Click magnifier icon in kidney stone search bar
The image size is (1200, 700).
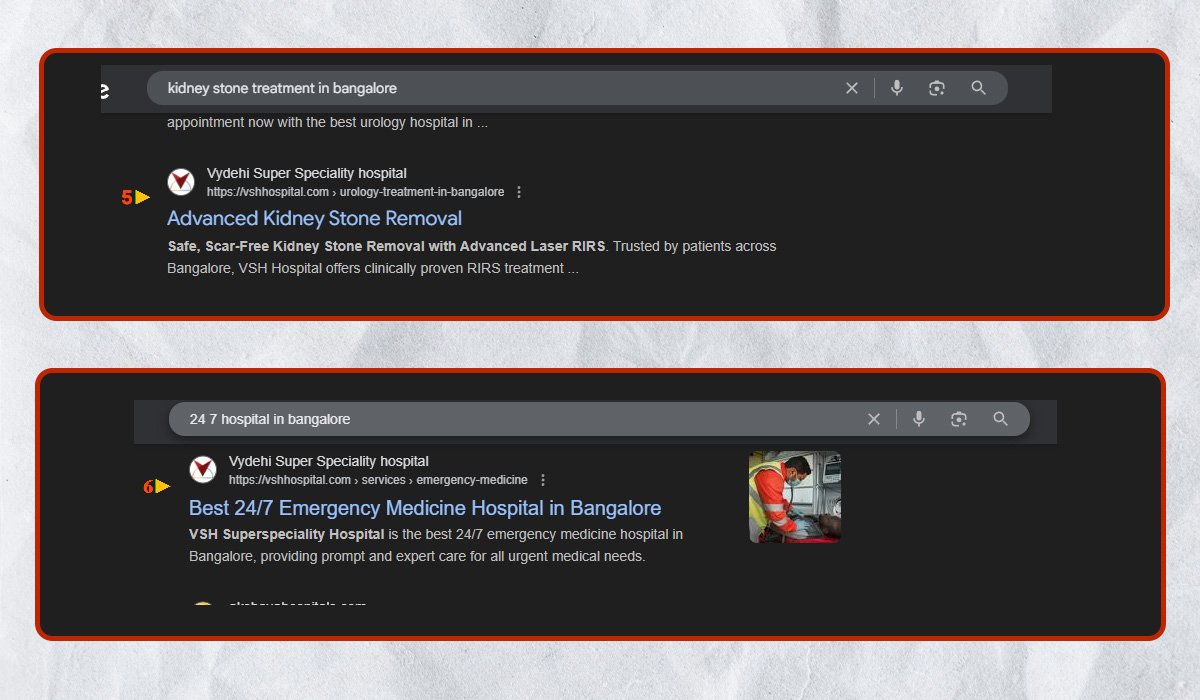click(x=979, y=88)
